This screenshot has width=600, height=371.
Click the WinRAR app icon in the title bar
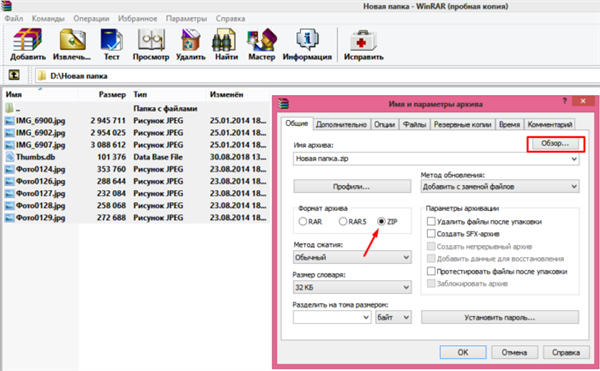tap(6, 5)
